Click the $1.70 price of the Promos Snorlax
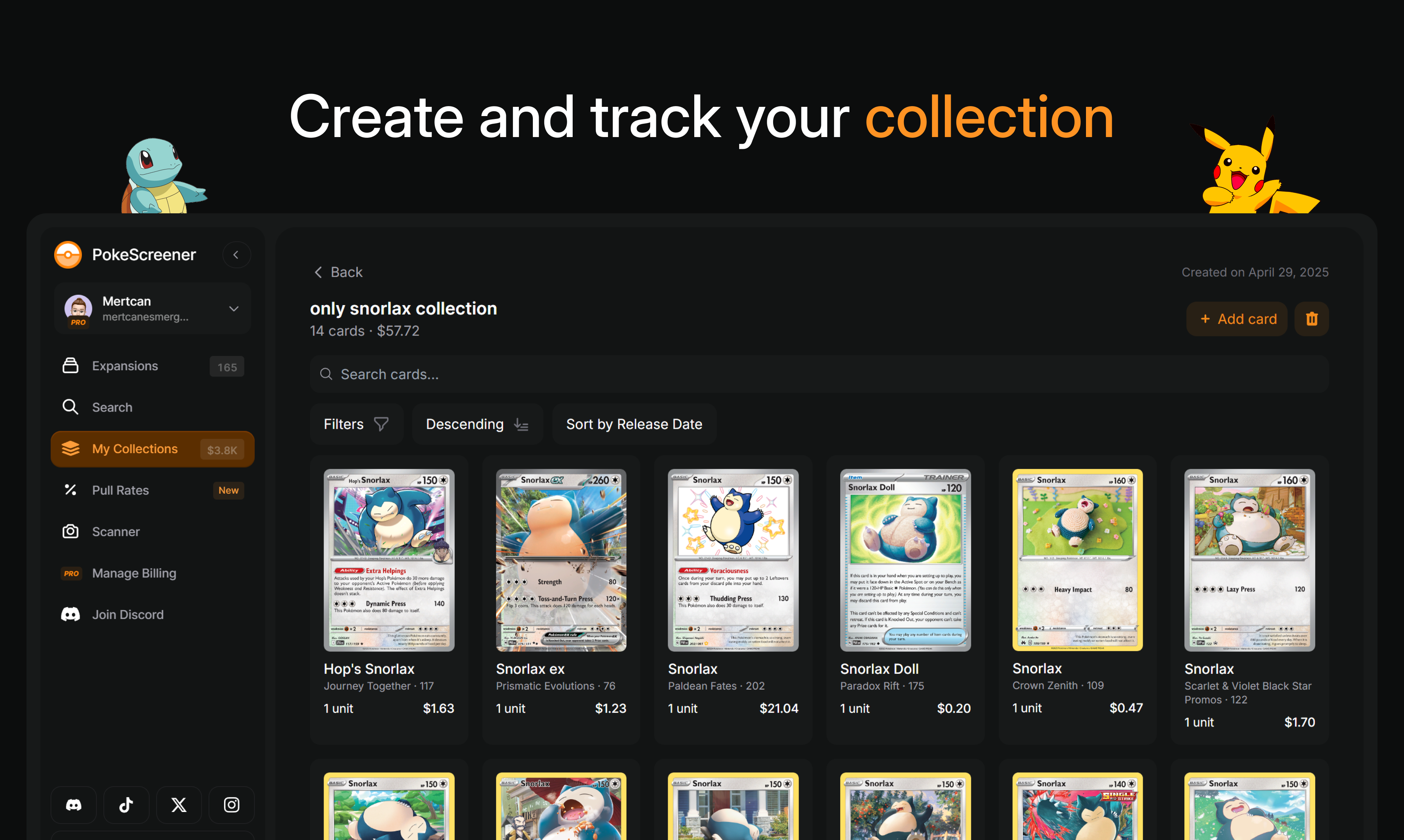The height and width of the screenshot is (840, 1404). tap(1299, 722)
